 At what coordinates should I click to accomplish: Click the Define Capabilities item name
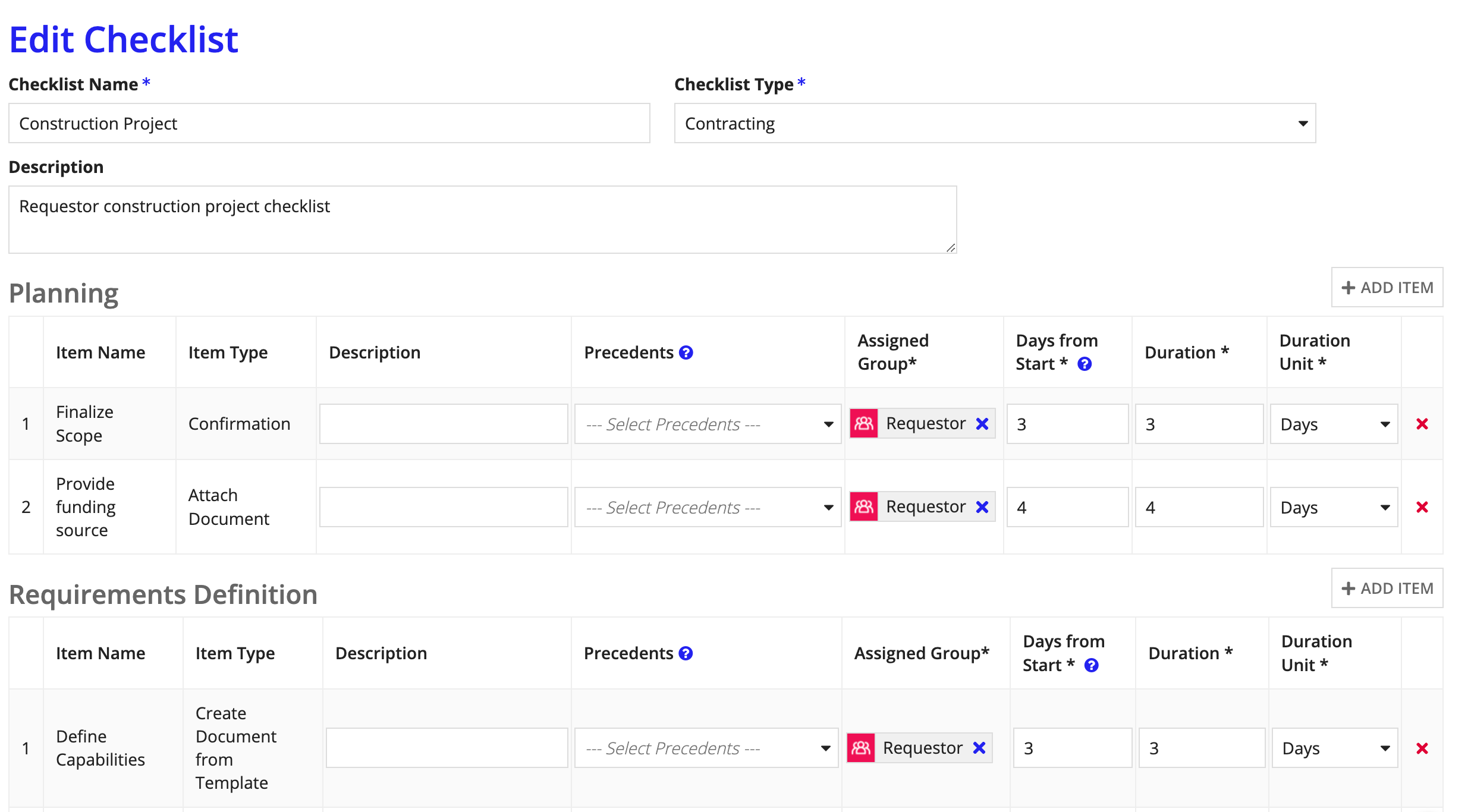click(x=100, y=748)
